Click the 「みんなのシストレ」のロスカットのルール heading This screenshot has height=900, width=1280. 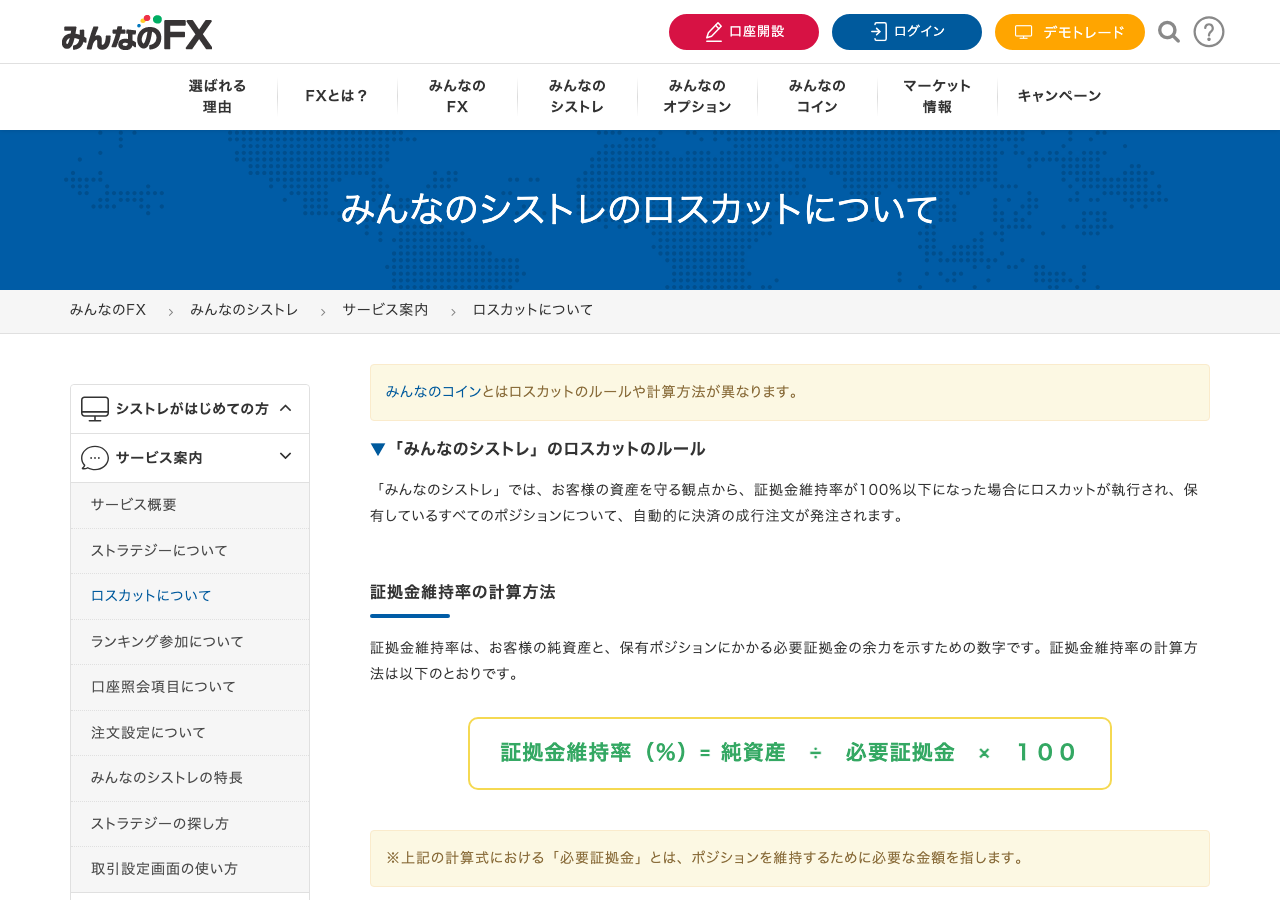(x=538, y=449)
